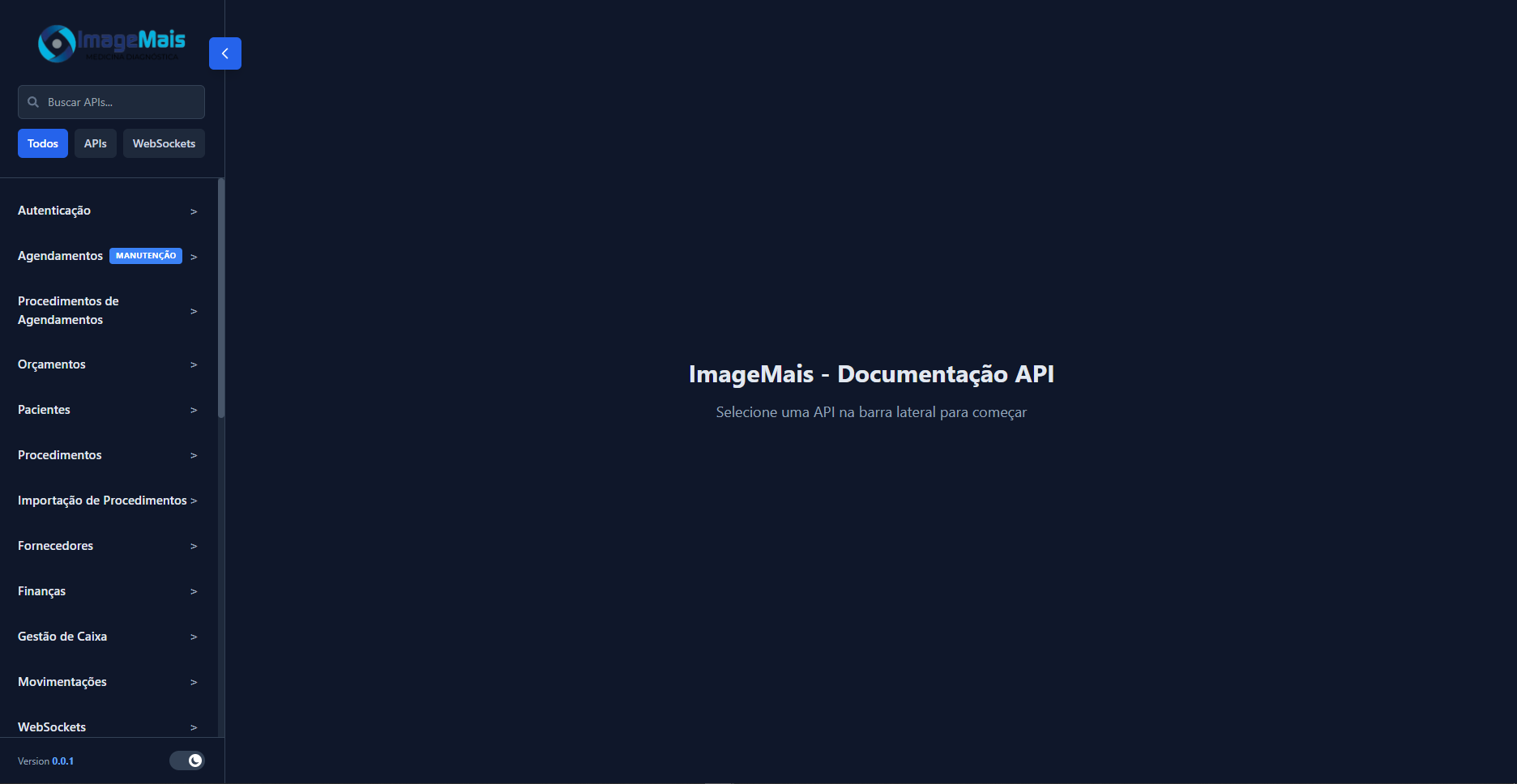Toggle the dark mode switch
Viewport: 1517px width, 784px height.
186,761
